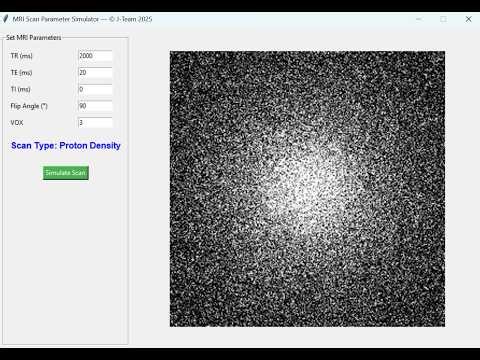The image size is (480, 360).
Task: Click the TI (ms) input field
Action: 95,89
